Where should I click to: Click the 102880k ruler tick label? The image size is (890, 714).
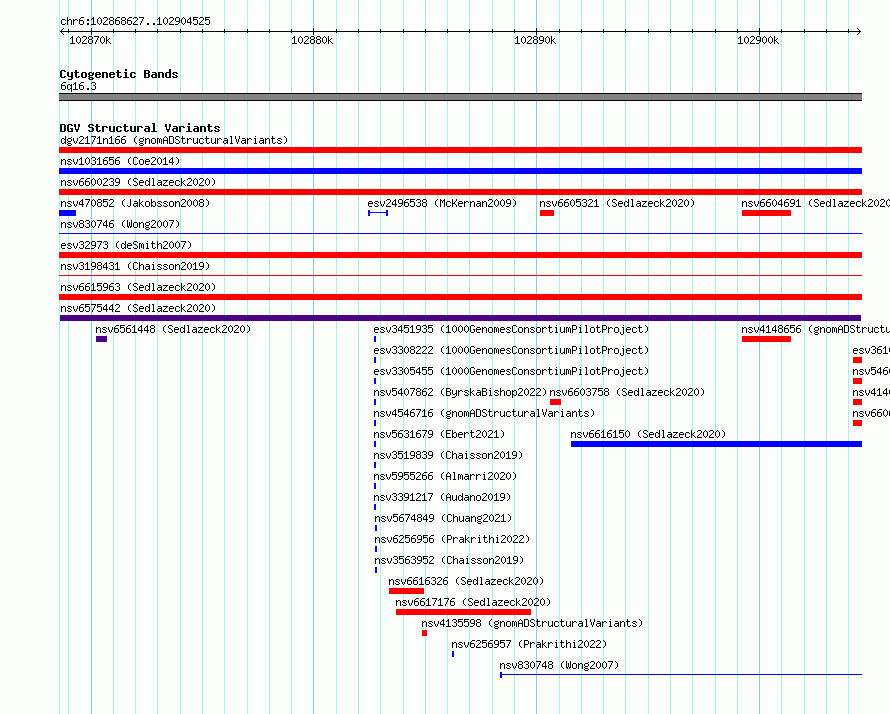tap(312, 40)
